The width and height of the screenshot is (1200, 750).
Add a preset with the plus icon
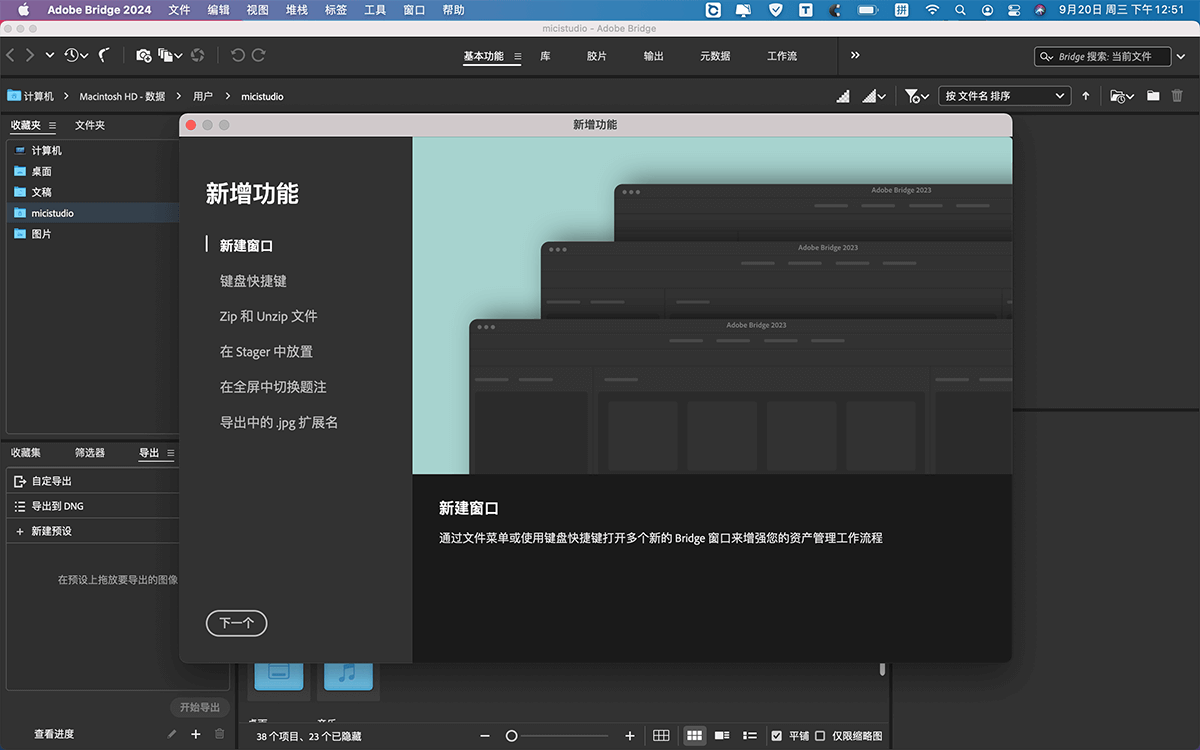coord(196,734)
